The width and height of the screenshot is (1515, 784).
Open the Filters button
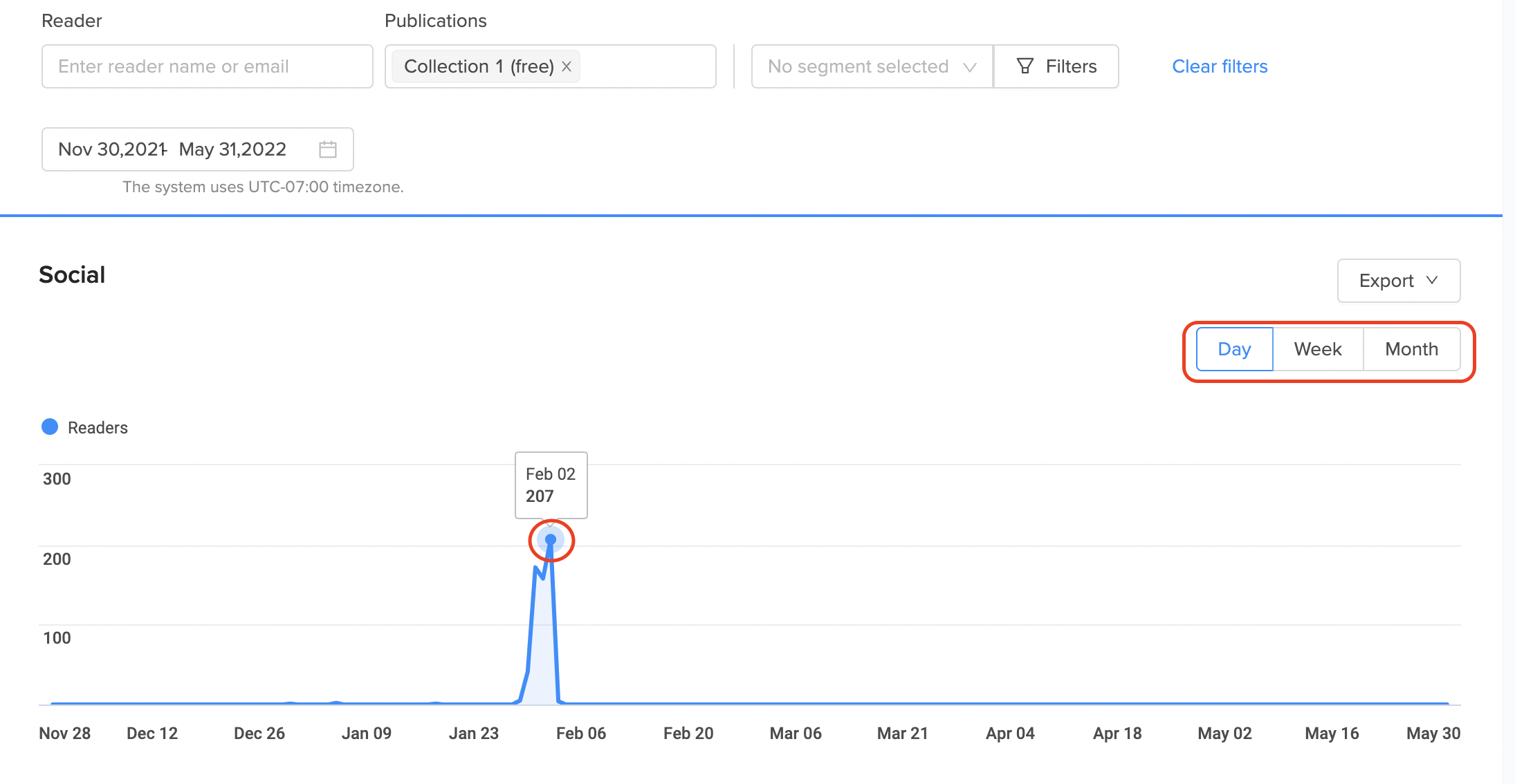click(1056, 66)
